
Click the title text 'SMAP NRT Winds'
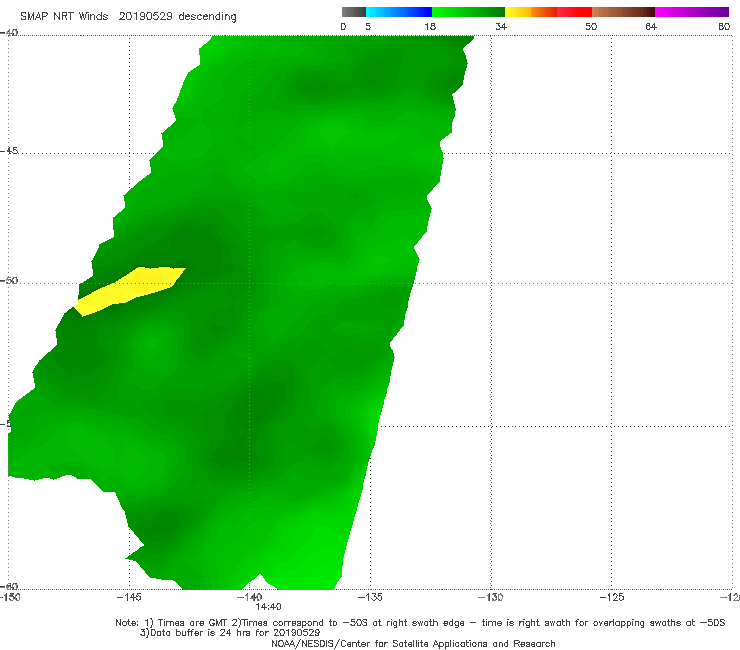point(64,17)
